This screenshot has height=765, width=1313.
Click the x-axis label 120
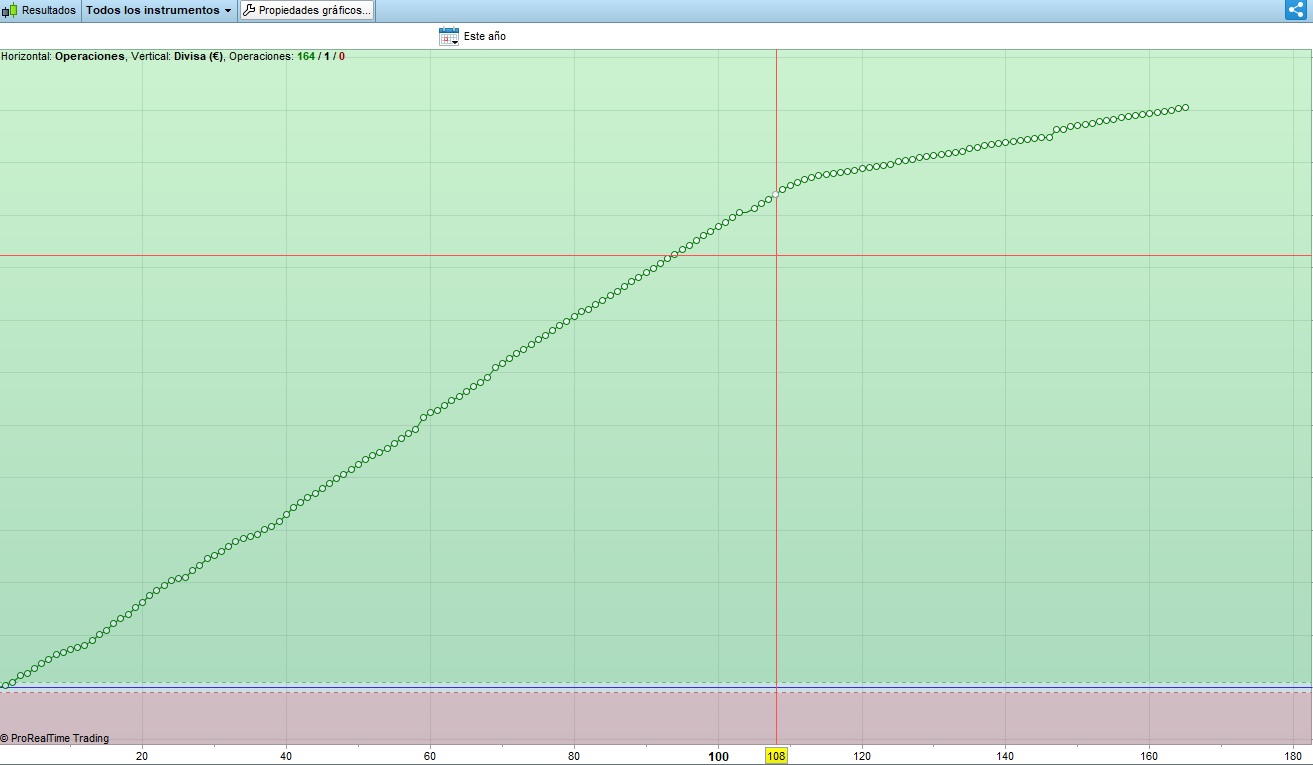tap(862, 756)
